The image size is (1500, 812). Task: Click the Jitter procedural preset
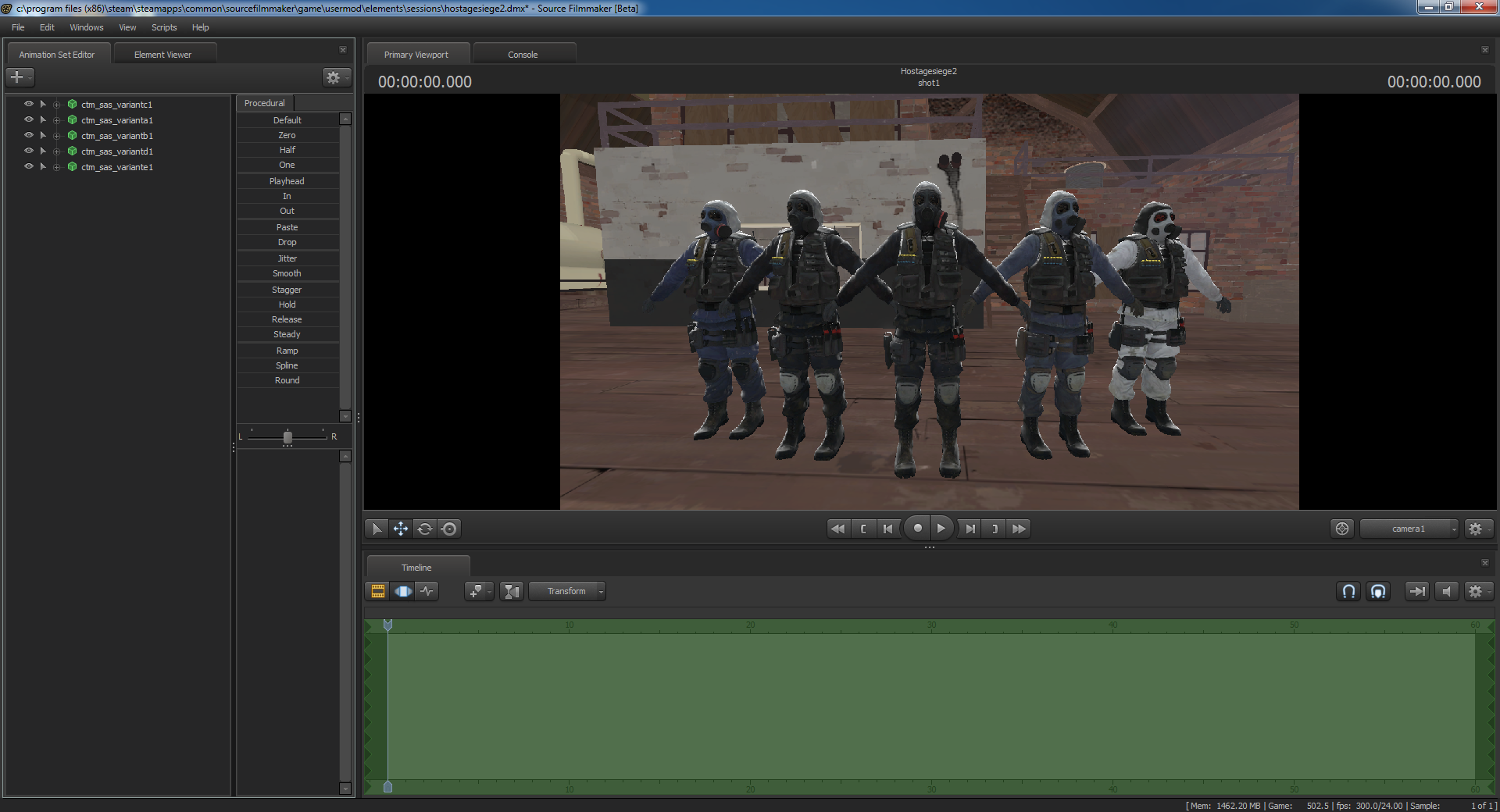pyautogui.click(x=287, y=258)
